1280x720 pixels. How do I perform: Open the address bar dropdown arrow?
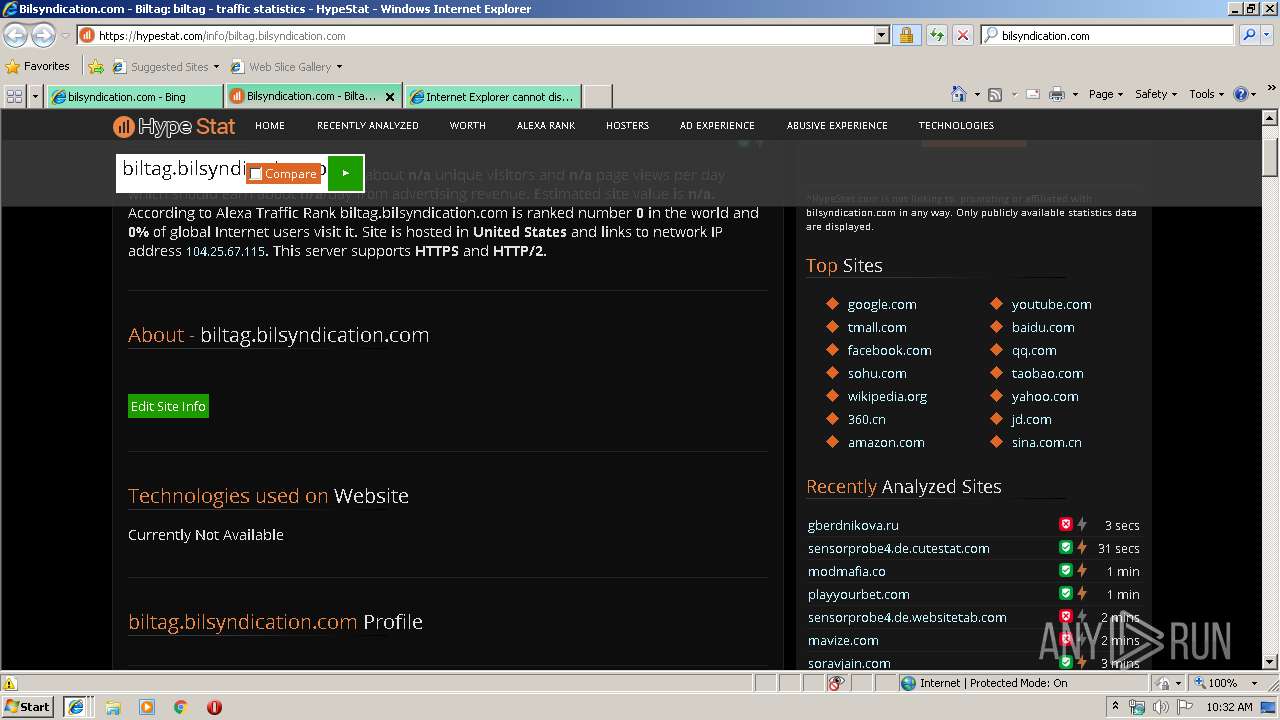point(881,35)
